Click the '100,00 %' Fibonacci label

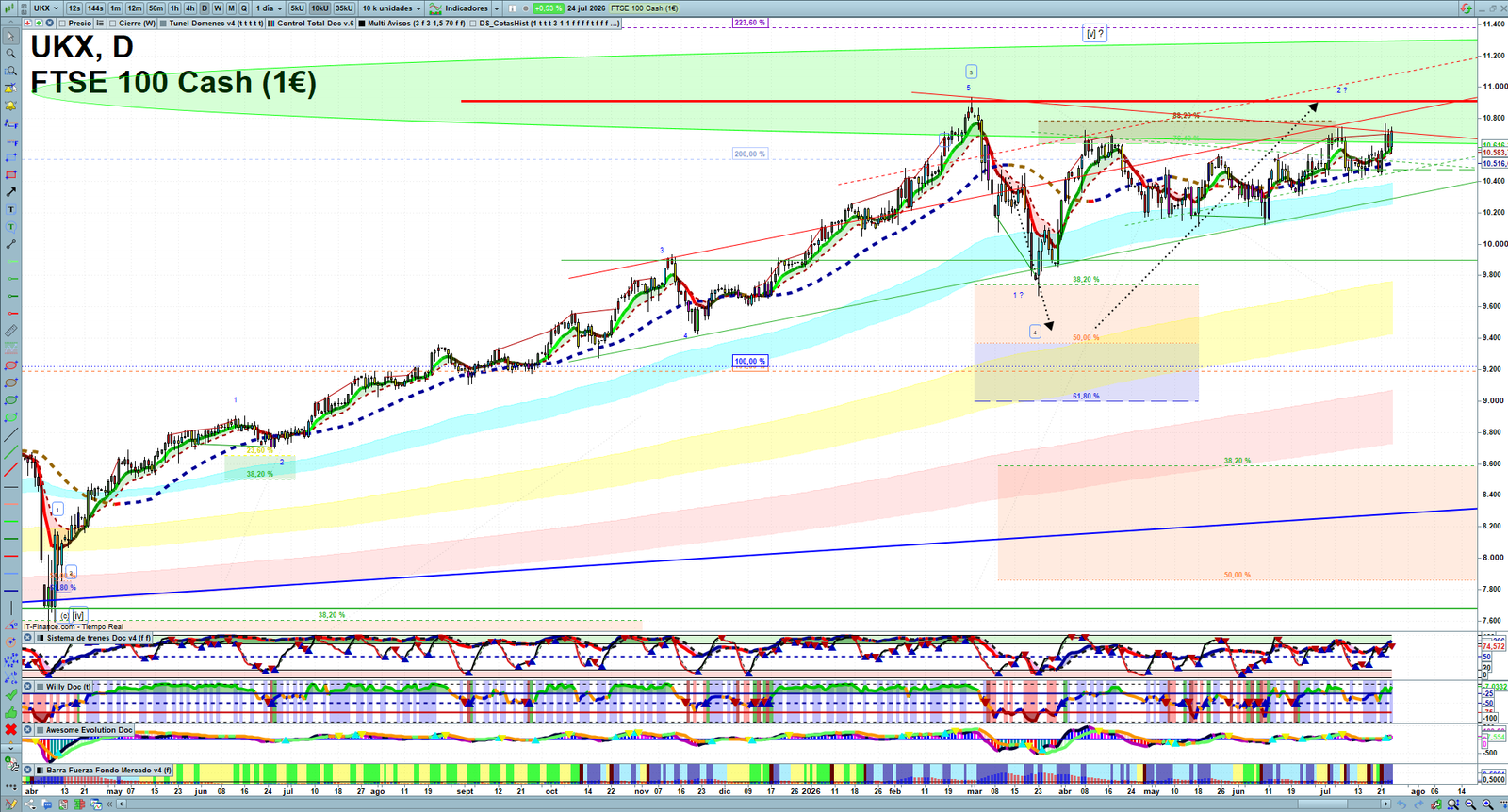tap(750, 361)
